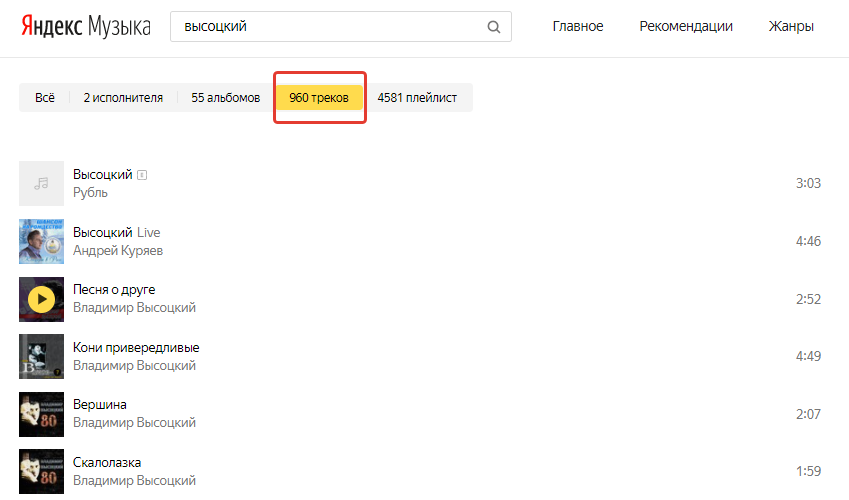Click the placeholder cover of the Рубль track
Viewport: 849px width, 500px height.
[41, 183]
